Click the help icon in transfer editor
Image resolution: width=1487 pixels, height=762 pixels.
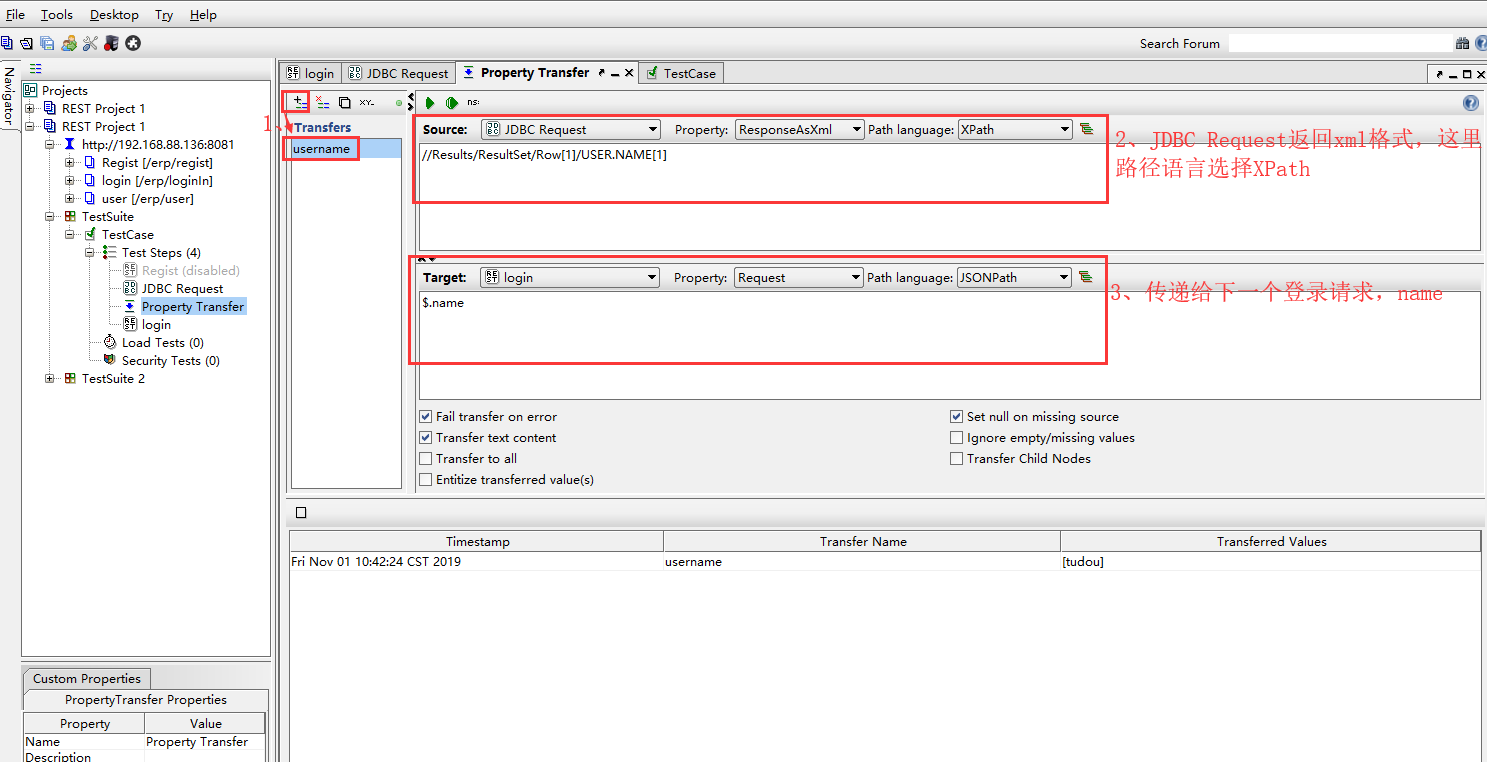click(1470, 103)
